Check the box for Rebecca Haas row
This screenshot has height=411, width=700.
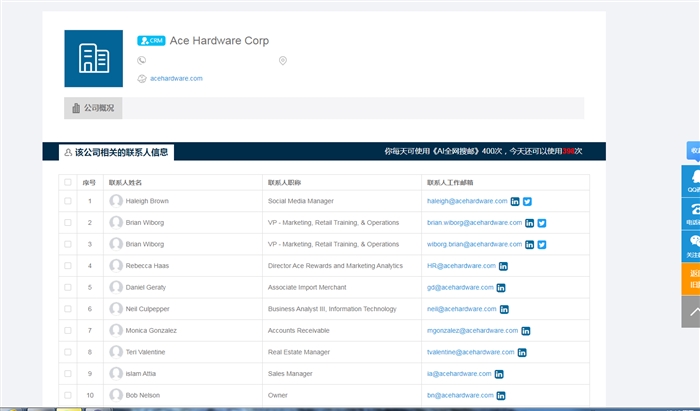(x=68, y=266)
